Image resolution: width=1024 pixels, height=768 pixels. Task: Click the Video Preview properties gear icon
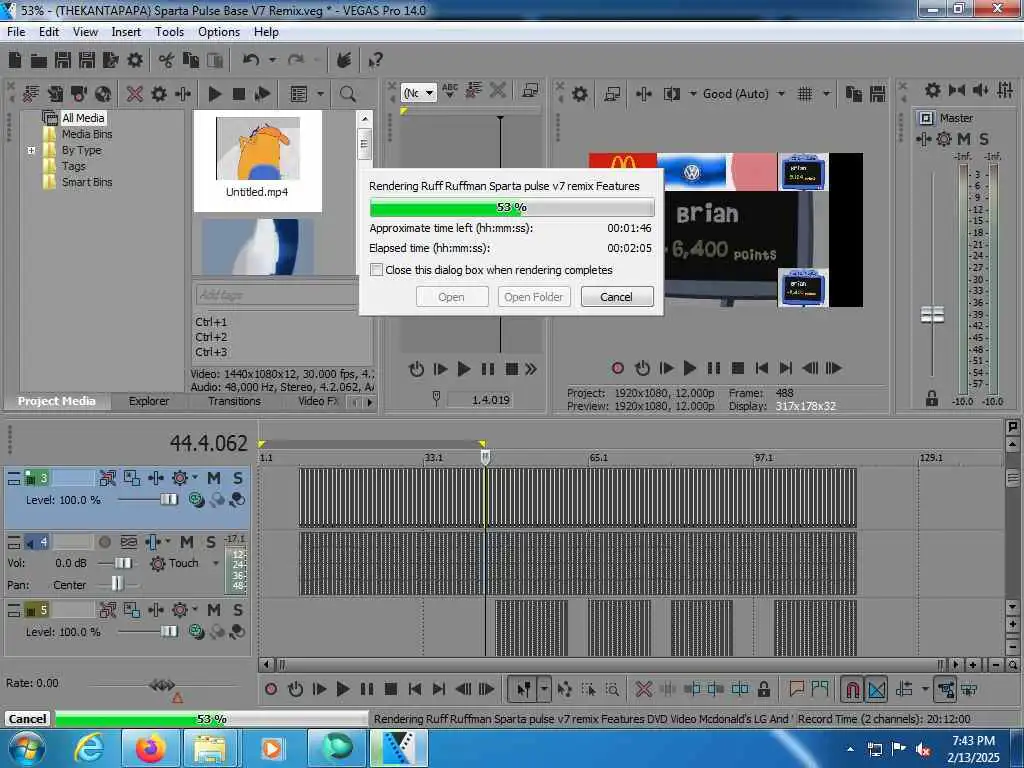[579, 94]
